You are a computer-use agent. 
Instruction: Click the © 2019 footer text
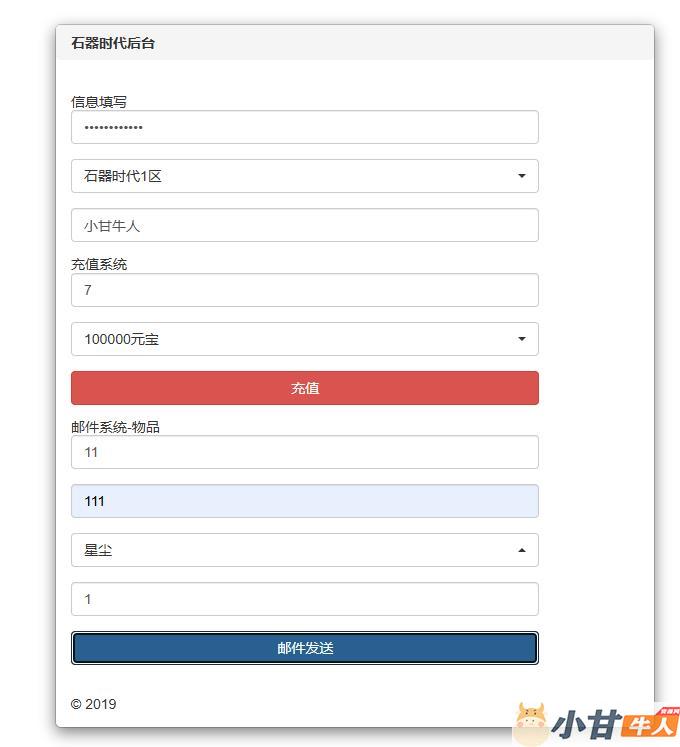(93, 704)
